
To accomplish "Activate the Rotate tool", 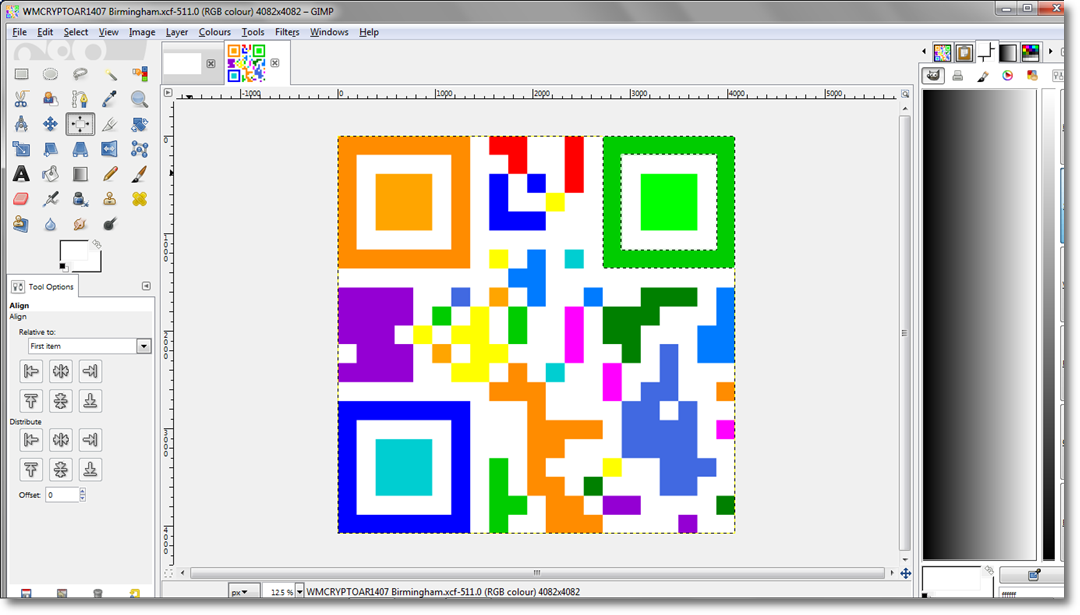I will [139, 124].
